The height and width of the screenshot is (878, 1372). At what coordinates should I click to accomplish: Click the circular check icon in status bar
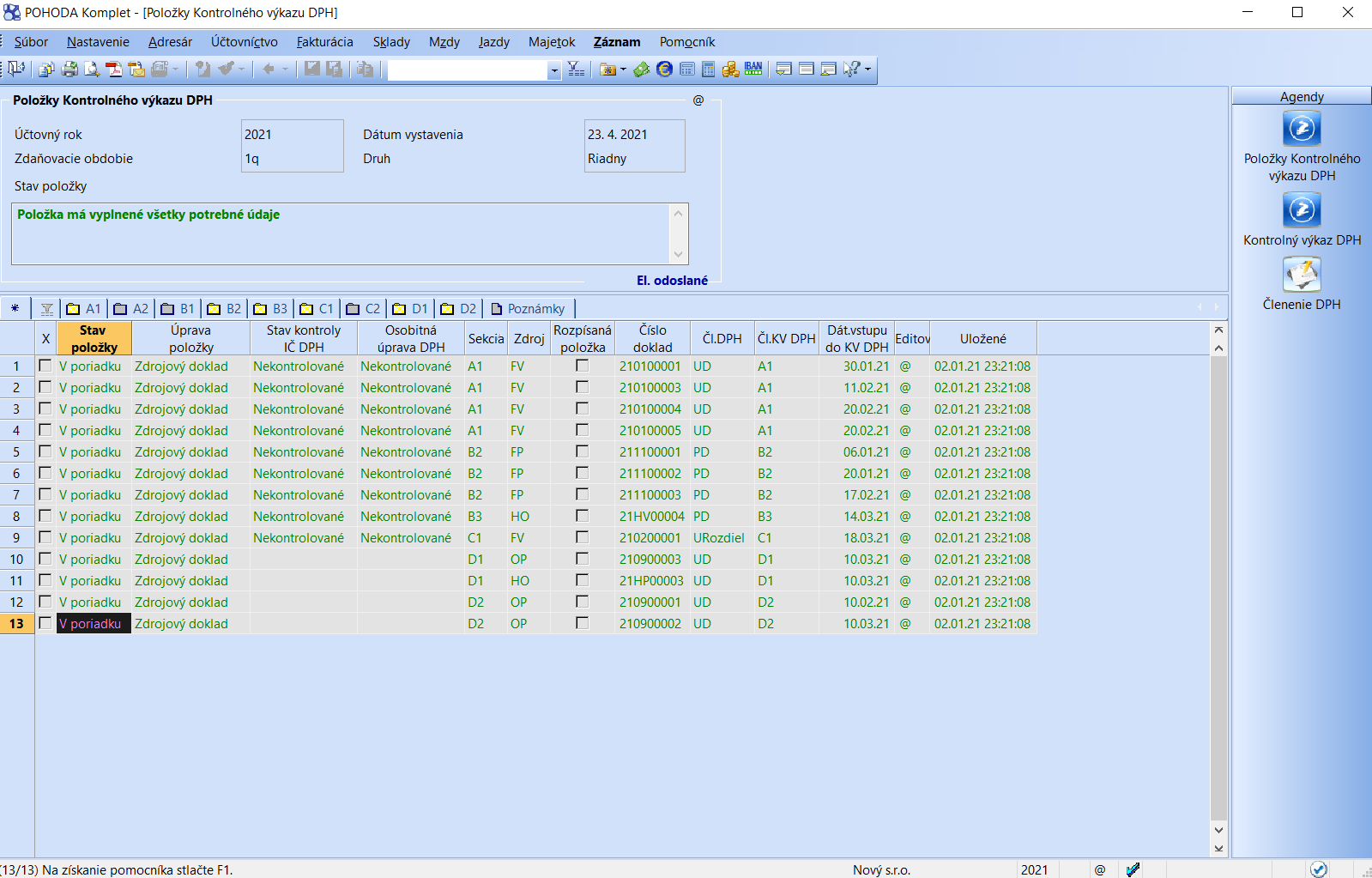1319,869
